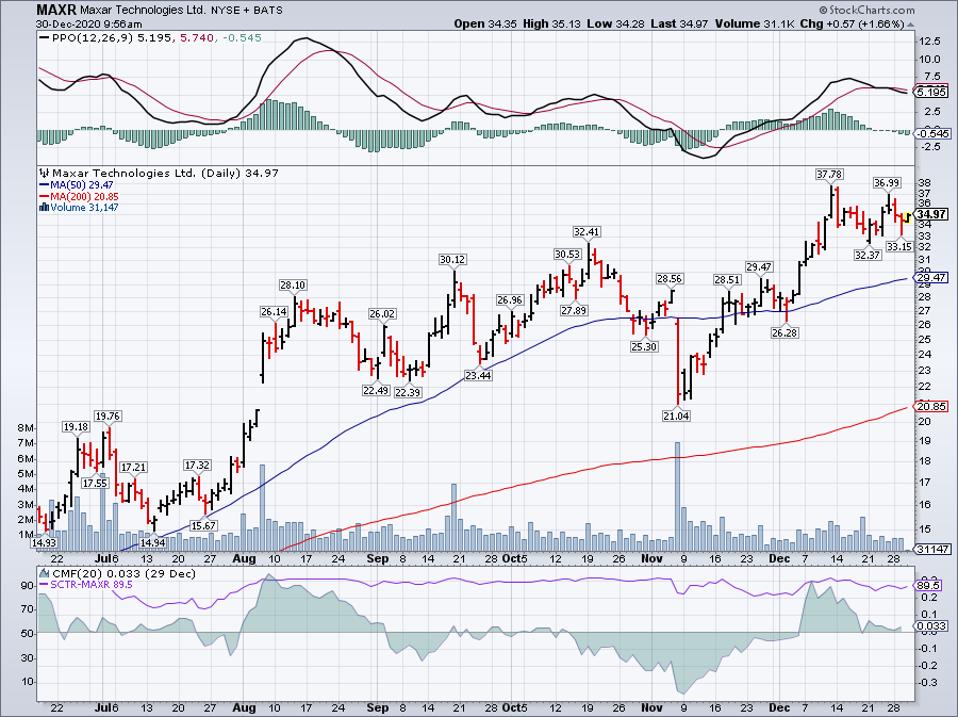Click the 22.49 price low label

(x=375, y=390)
